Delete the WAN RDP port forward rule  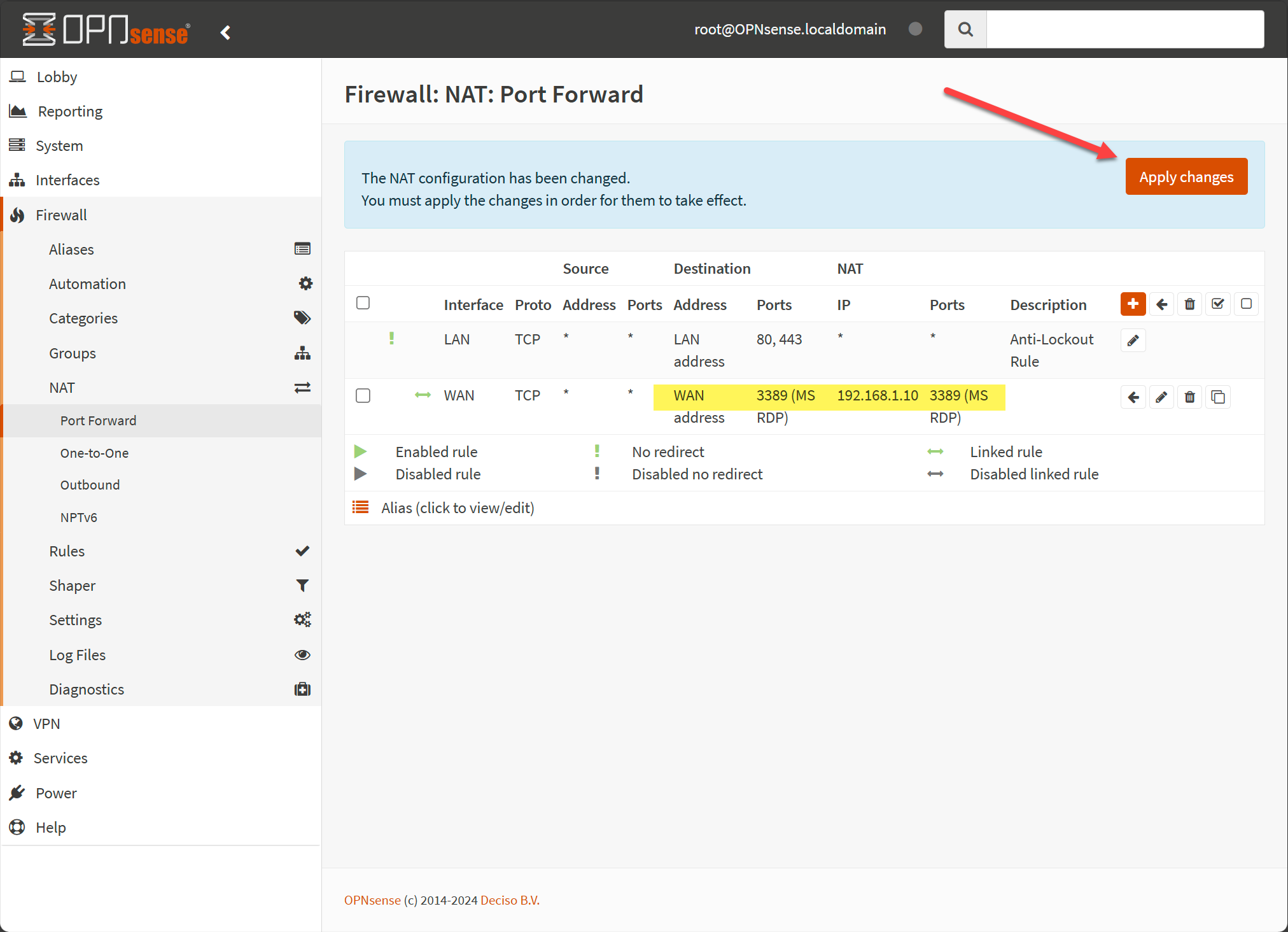[1189, 397]
